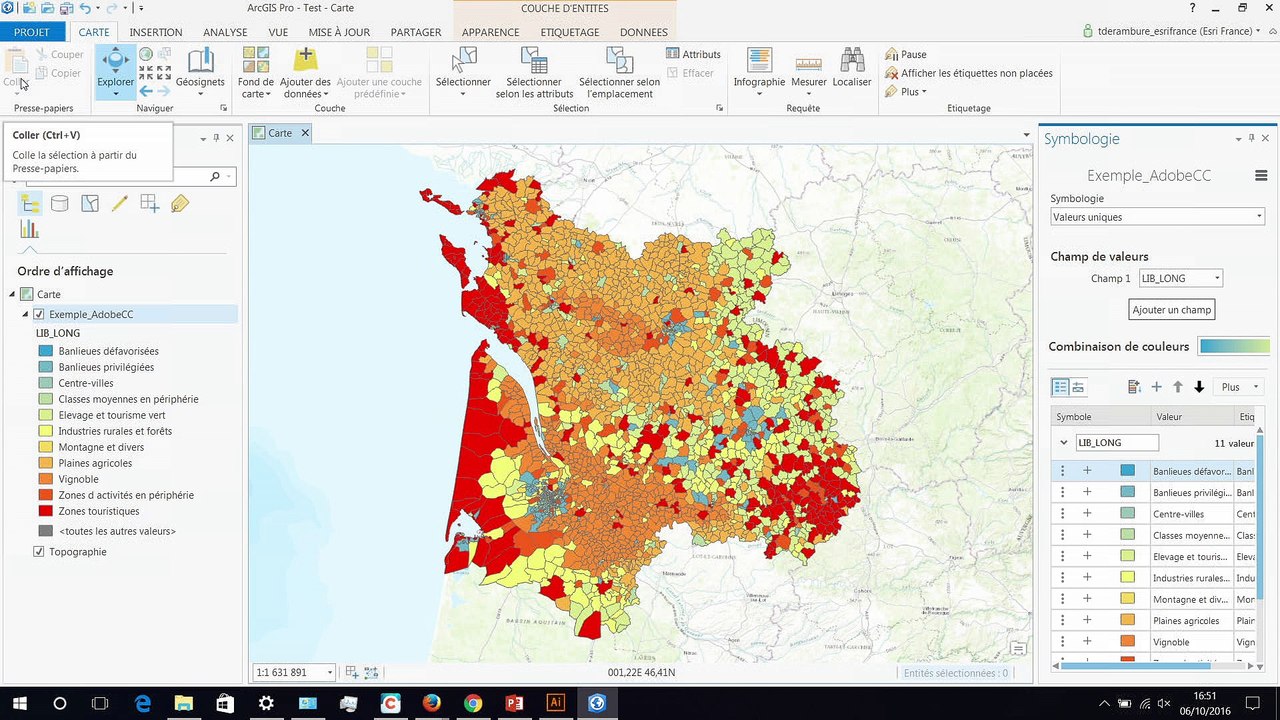List by labeling tag icon
Image resolution: width=1280 pixels, height=720 pixels.
pyautogui.click(x=180, y=203)
